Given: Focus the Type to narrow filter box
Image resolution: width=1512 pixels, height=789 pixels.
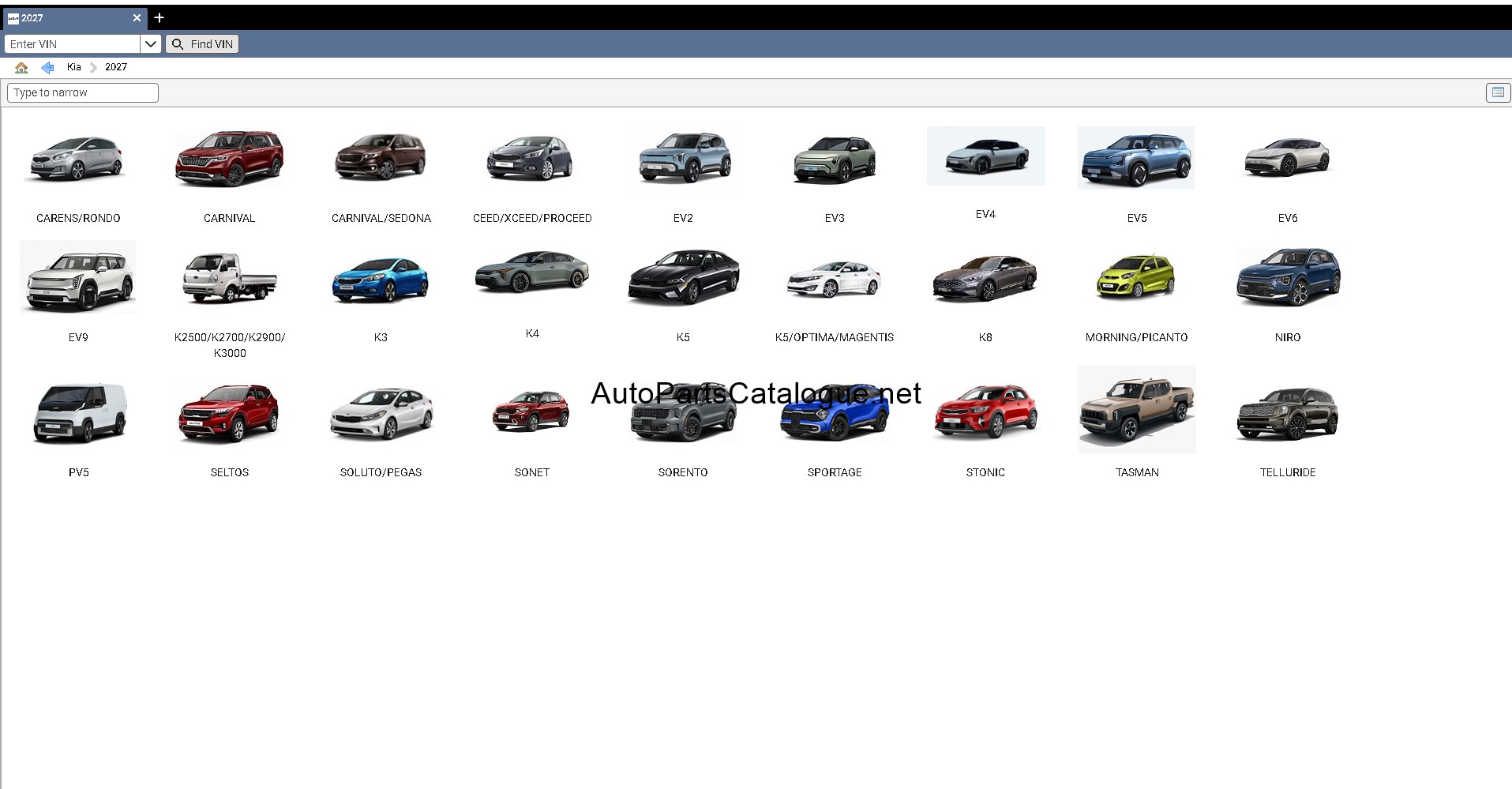Looking at the screenshot, I should (83, 92).
